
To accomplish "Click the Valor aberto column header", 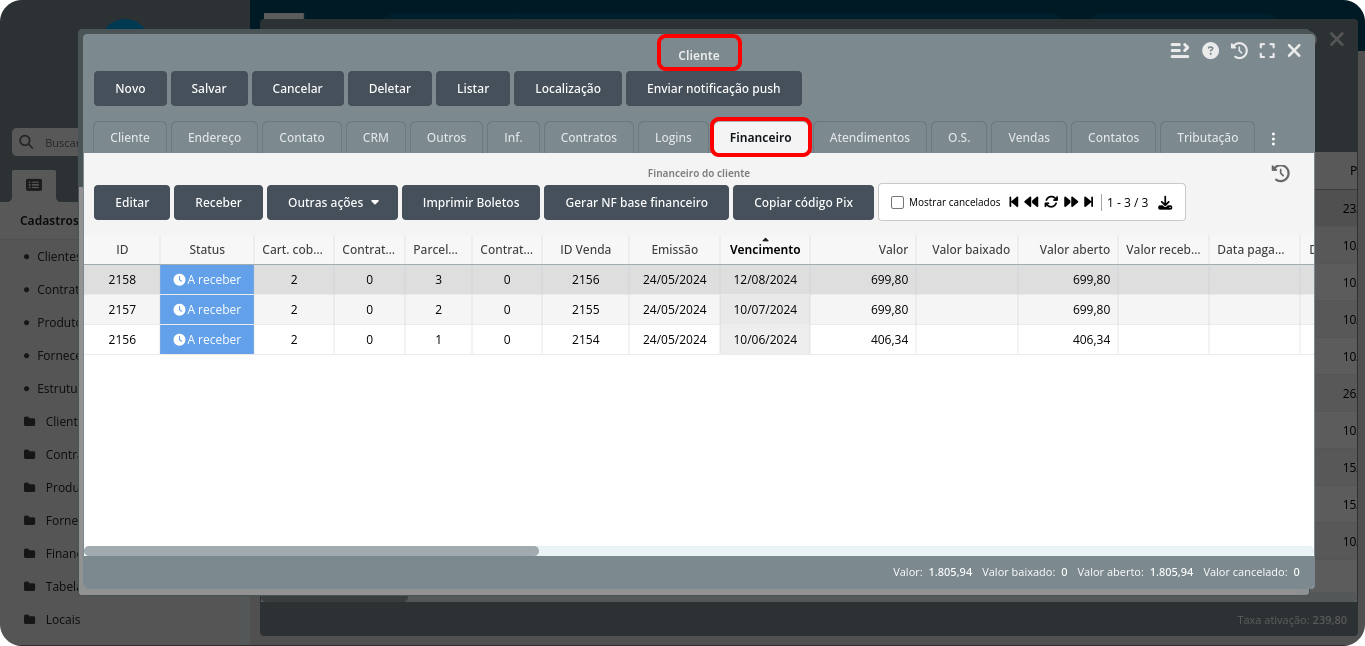I will [x=1068, y=249].
